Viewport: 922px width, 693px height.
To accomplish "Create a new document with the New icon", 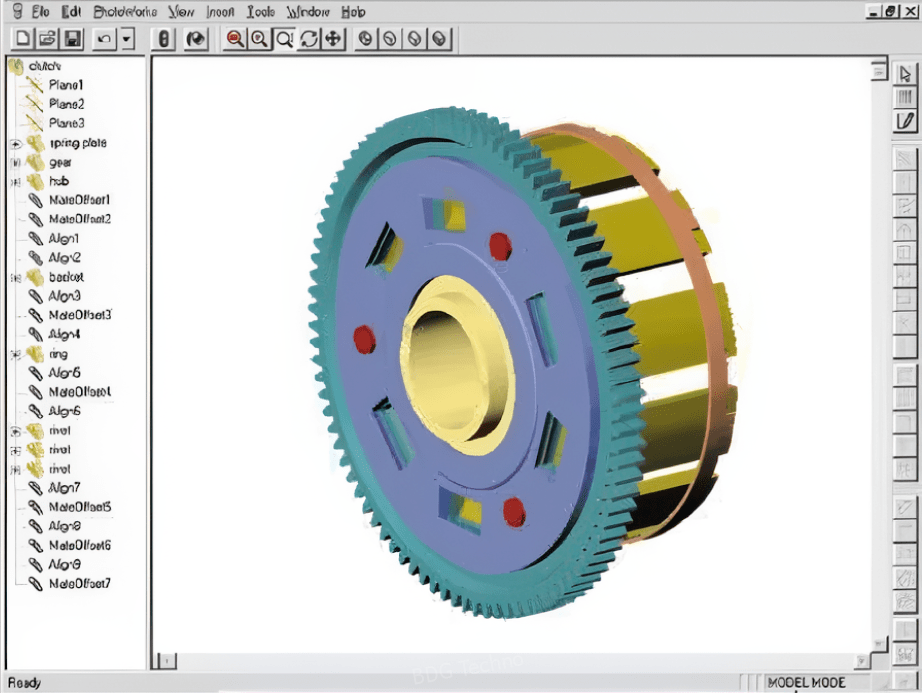I will pos(23,39).
